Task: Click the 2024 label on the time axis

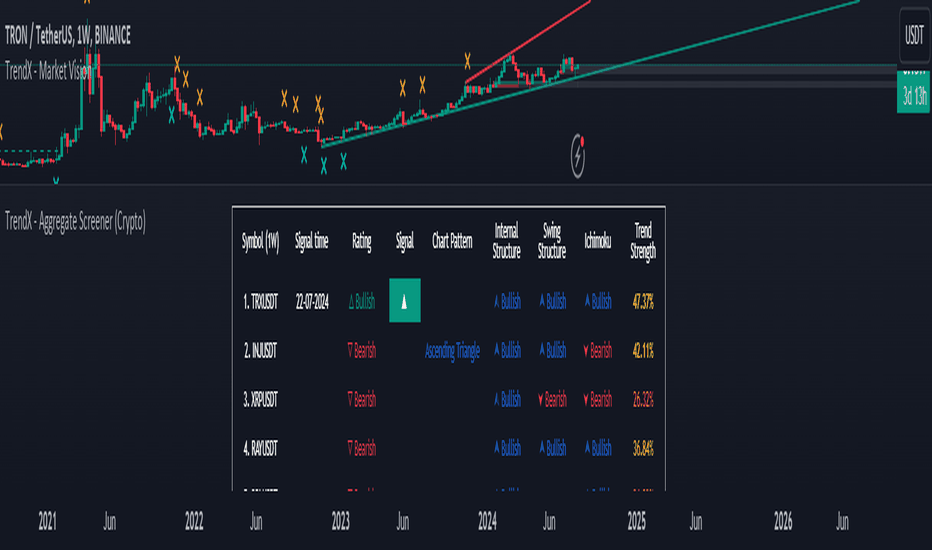Action: 487,521
